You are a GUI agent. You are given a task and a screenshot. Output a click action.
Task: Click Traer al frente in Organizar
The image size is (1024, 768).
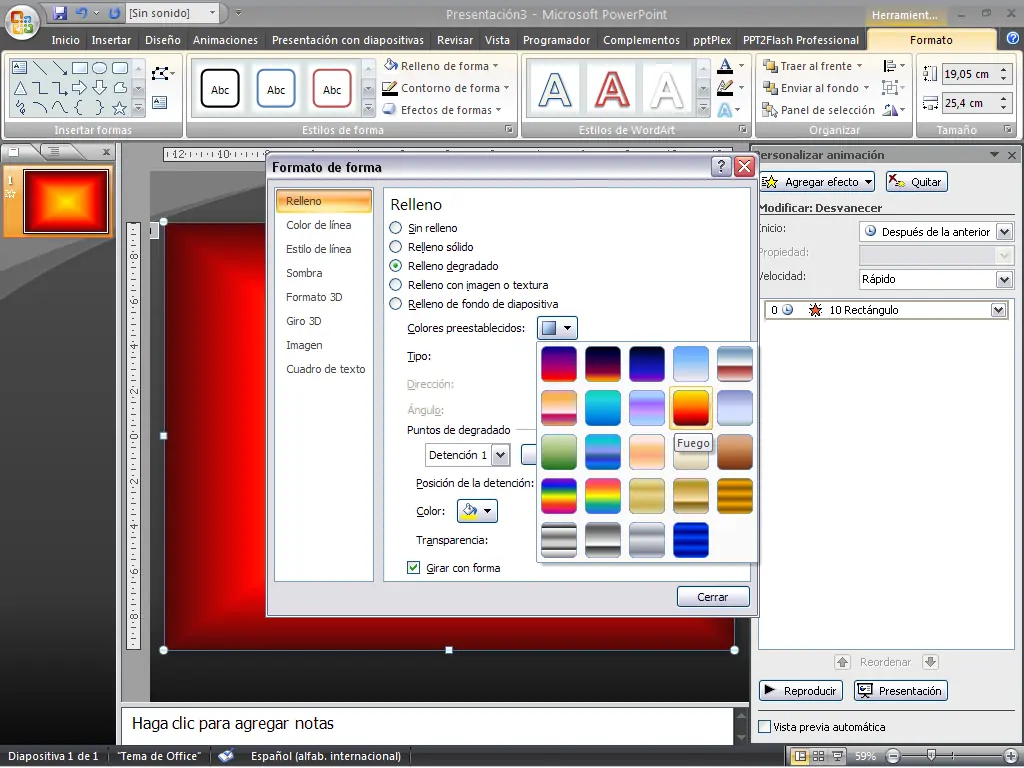(x=813, y=66)
